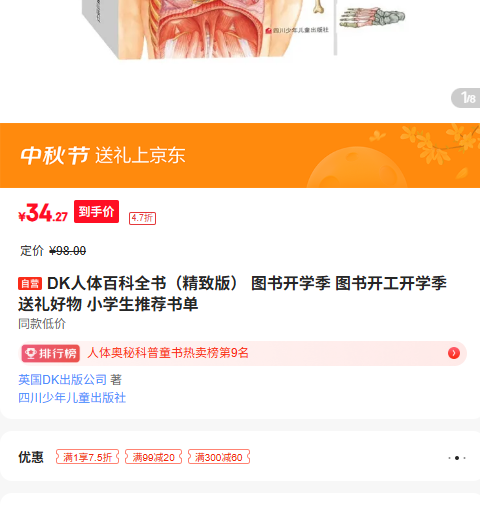480x512 pixels.
Task: Click the 同款低价 label
Action: click(x=42, y=324)
